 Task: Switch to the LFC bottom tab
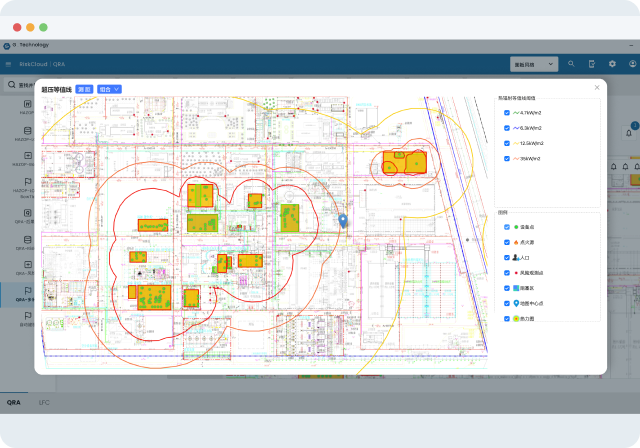pyautogui.click(x=44, y=401)
